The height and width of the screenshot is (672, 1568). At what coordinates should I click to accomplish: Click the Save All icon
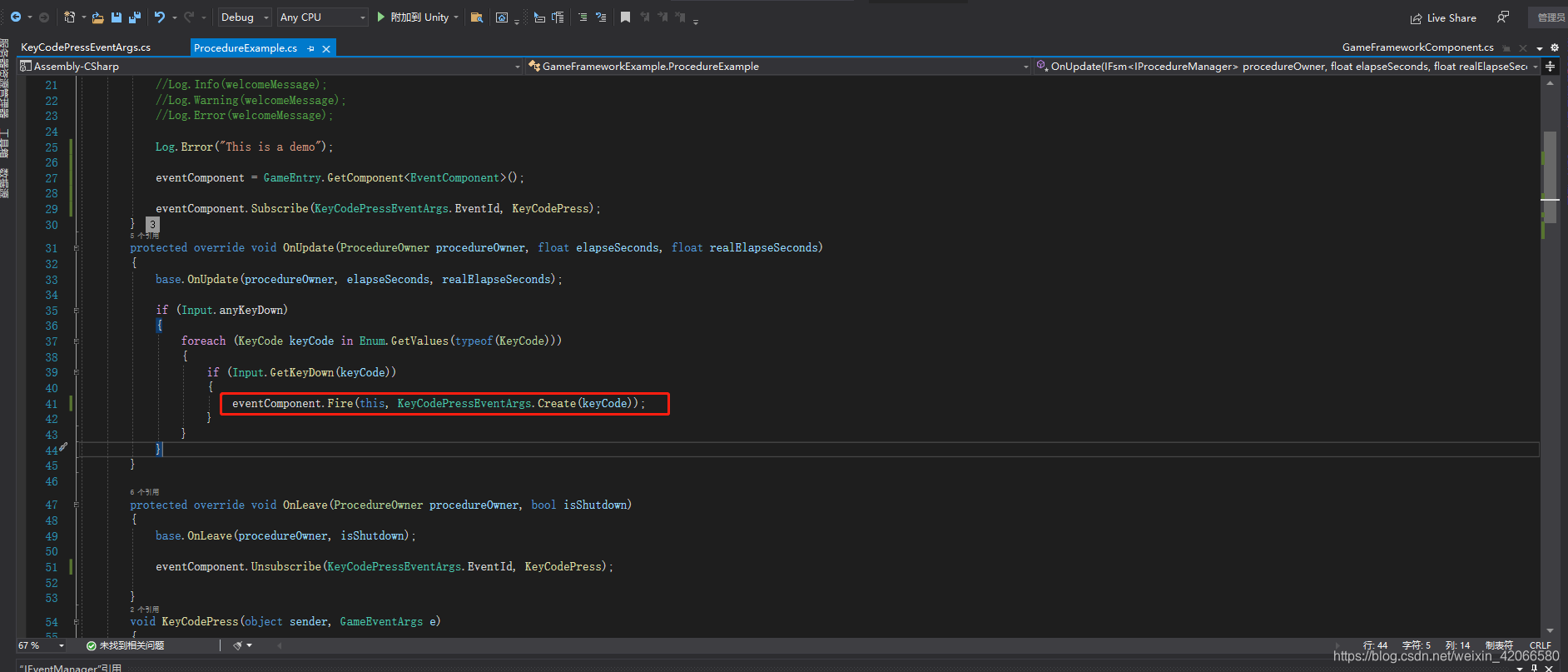[135, 17]
